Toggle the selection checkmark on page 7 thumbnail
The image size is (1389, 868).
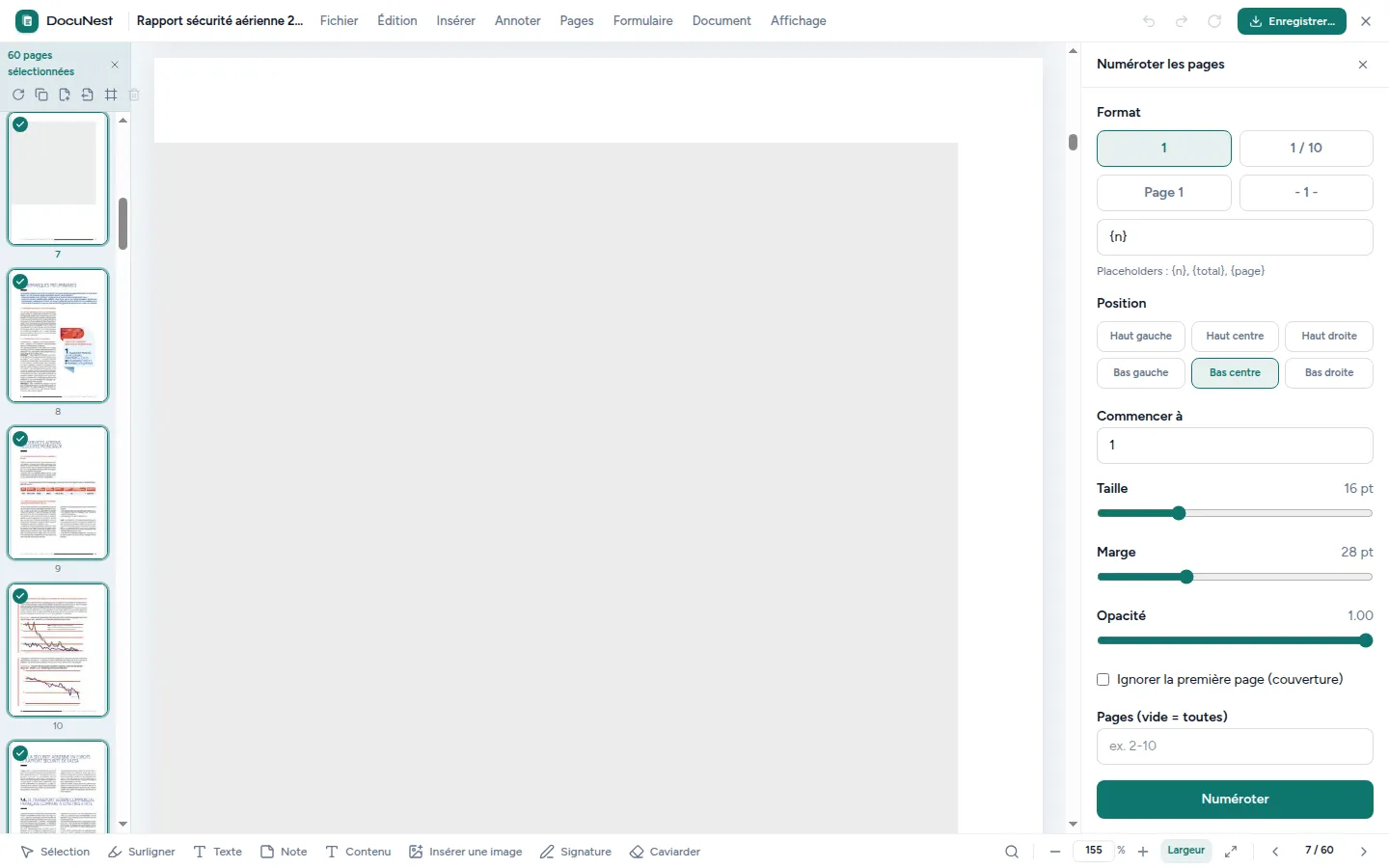20,124
